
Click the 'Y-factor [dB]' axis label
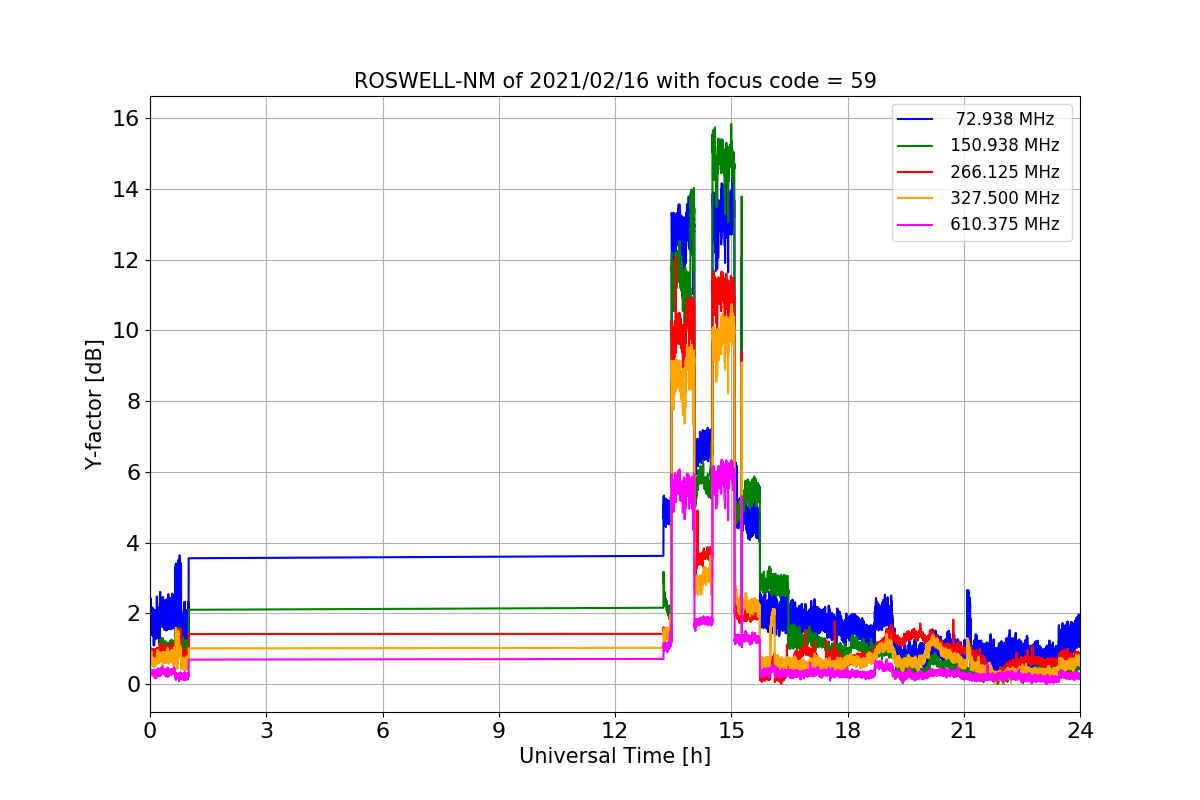pyautogui.click(x=94, y=404)
